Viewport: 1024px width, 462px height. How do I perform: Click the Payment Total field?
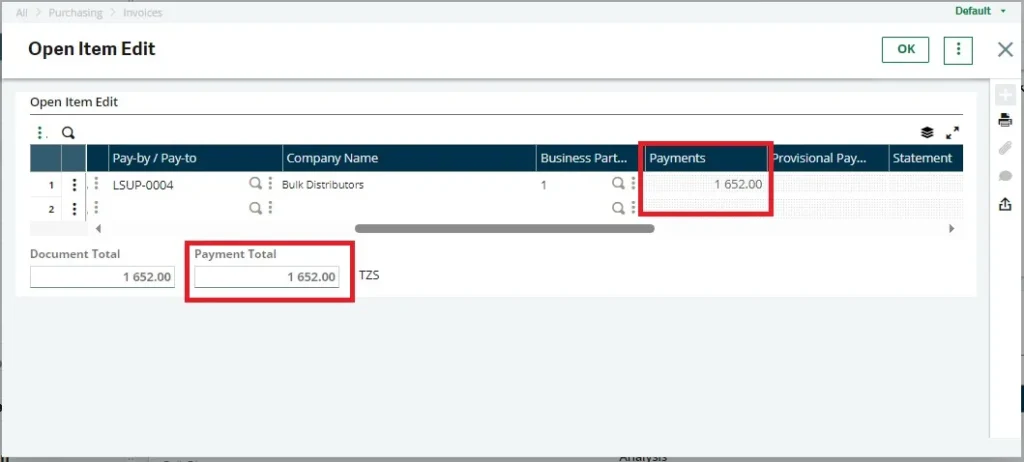[x=267, y=277]
